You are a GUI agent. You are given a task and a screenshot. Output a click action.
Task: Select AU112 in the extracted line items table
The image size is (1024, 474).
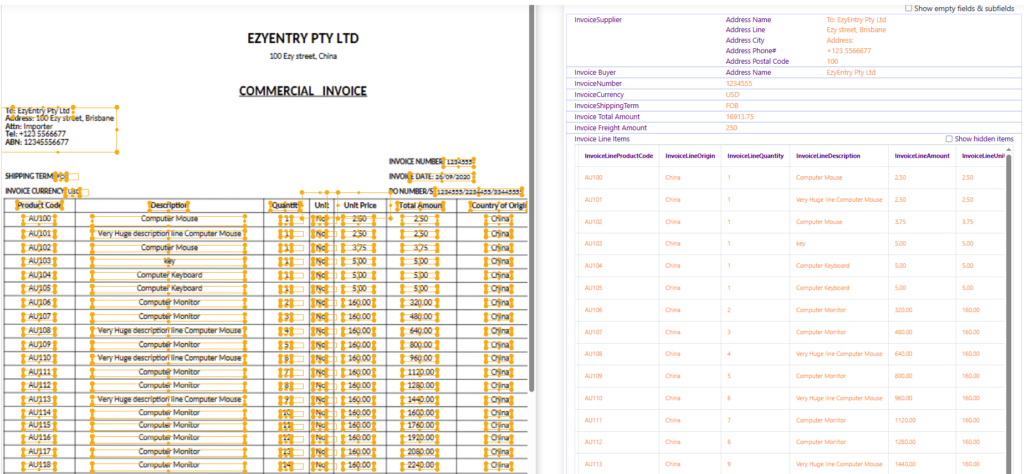click(x=593, y=443)
